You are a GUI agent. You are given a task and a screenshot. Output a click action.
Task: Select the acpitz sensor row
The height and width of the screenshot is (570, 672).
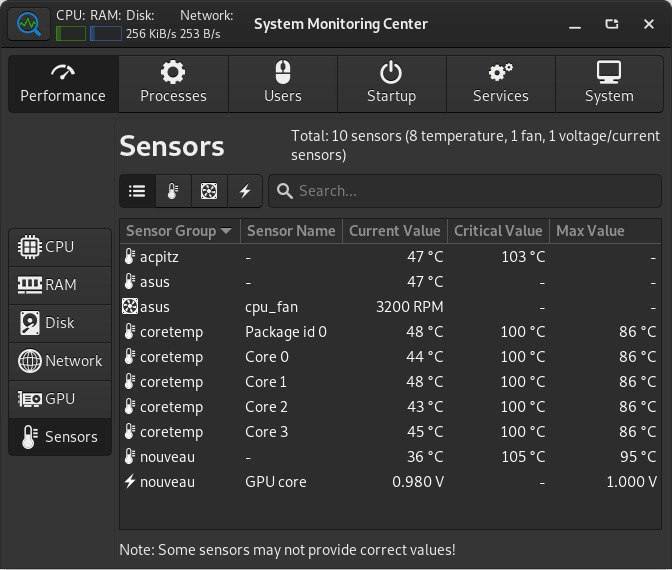click(390, 257)
